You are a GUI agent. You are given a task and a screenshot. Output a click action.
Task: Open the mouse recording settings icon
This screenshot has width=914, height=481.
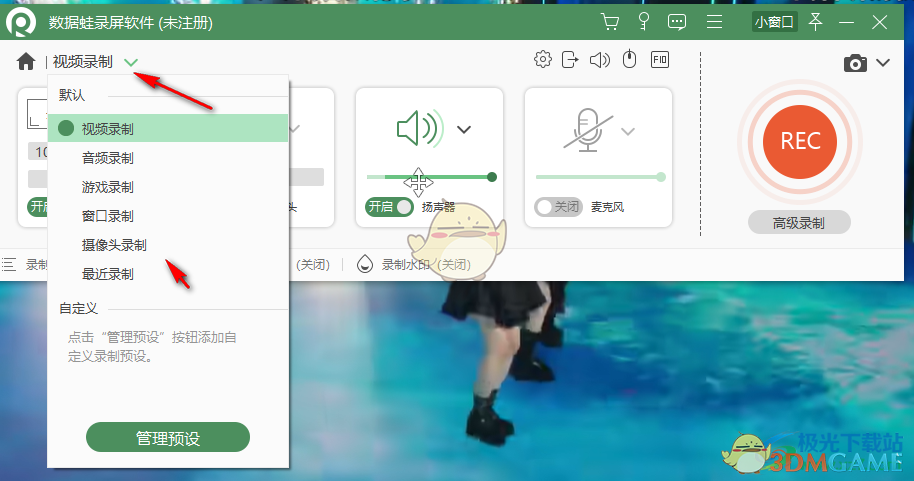click(630, 59)
